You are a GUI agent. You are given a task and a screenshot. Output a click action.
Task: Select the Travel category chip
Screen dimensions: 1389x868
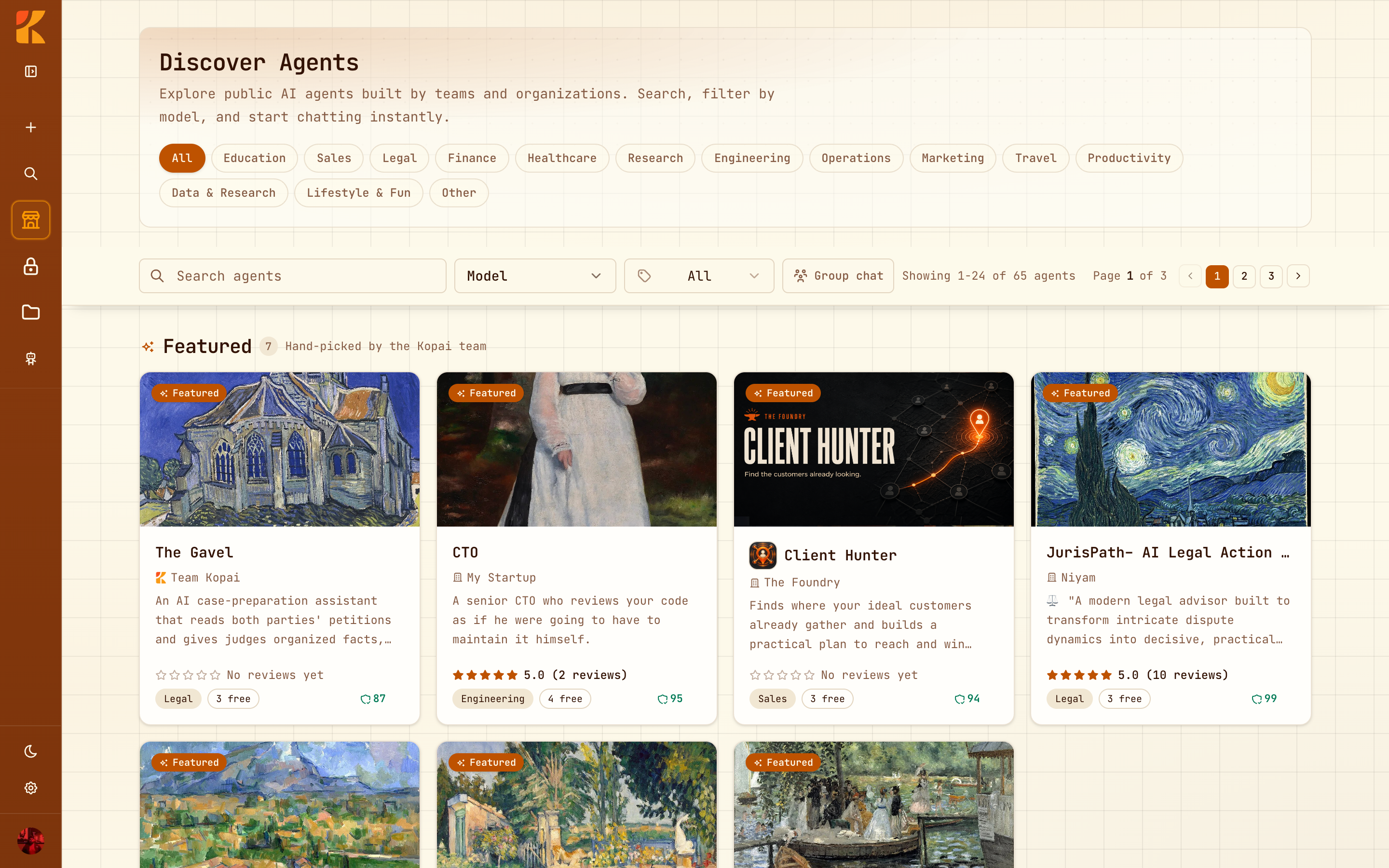pos(1035,159)
